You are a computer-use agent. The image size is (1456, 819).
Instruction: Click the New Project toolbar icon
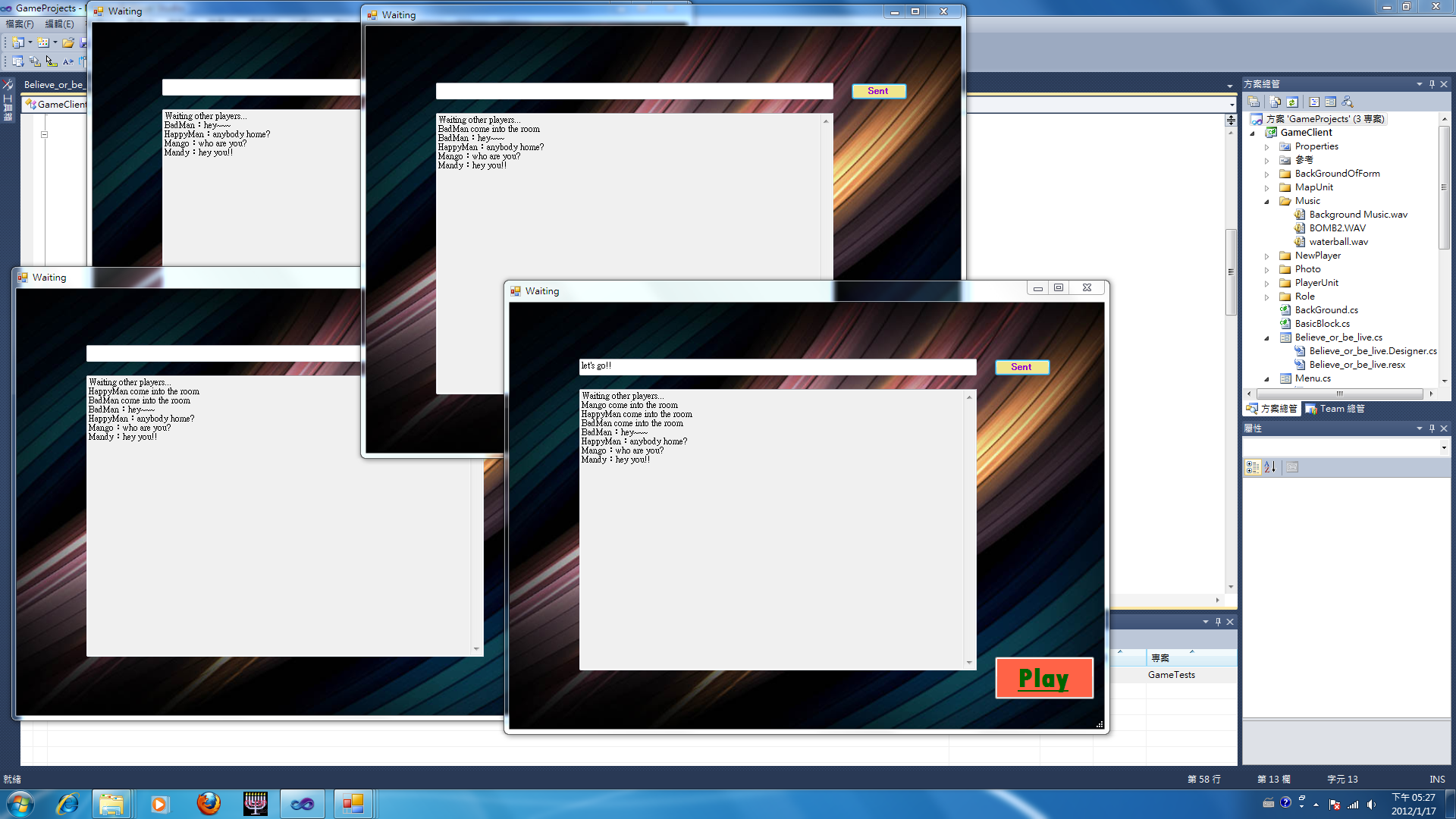(17, 42)
